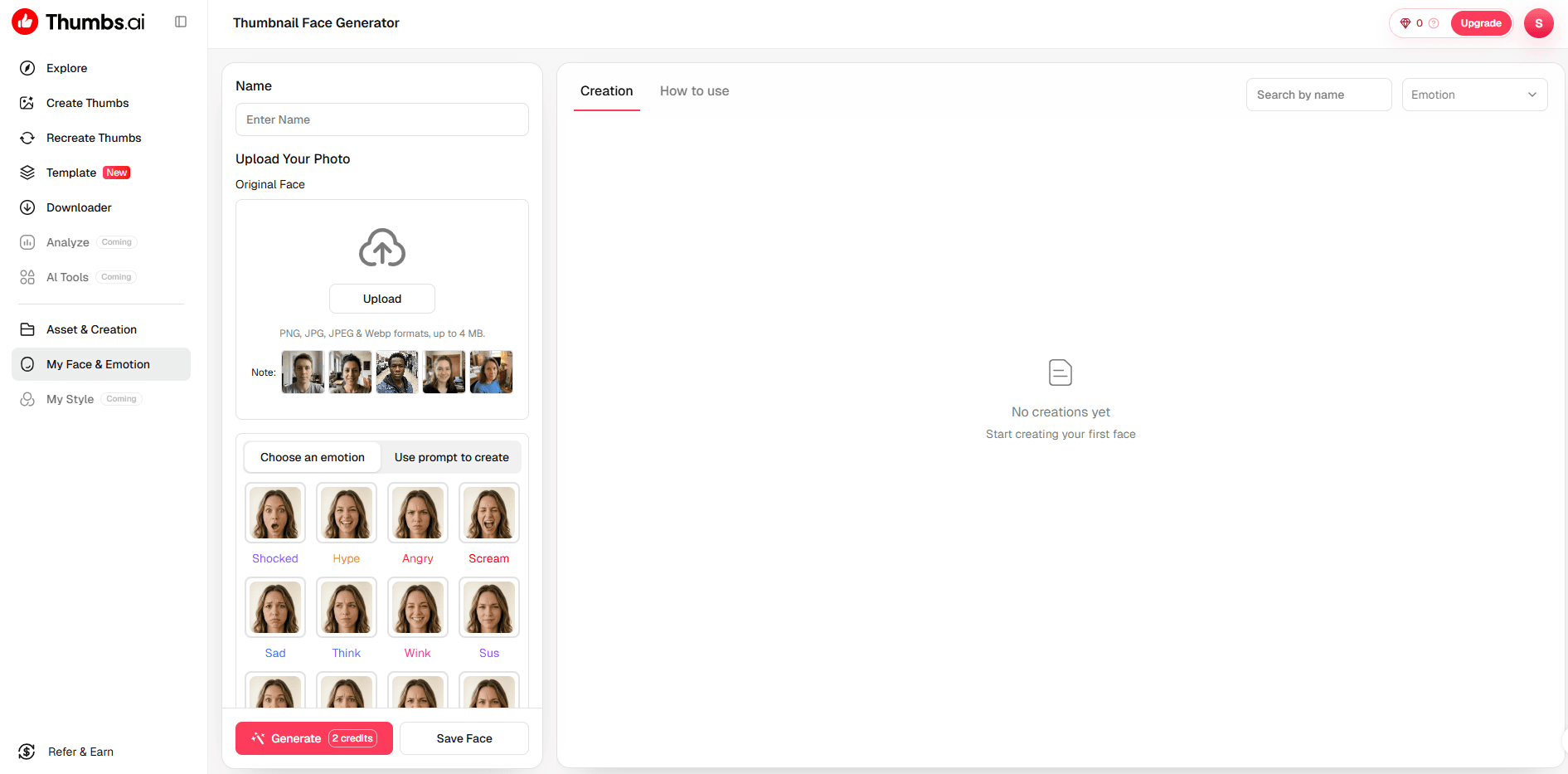The width and height of the screenshot is (1568, 774).
Task: Click the Upgrade button
Action: 1481,23
